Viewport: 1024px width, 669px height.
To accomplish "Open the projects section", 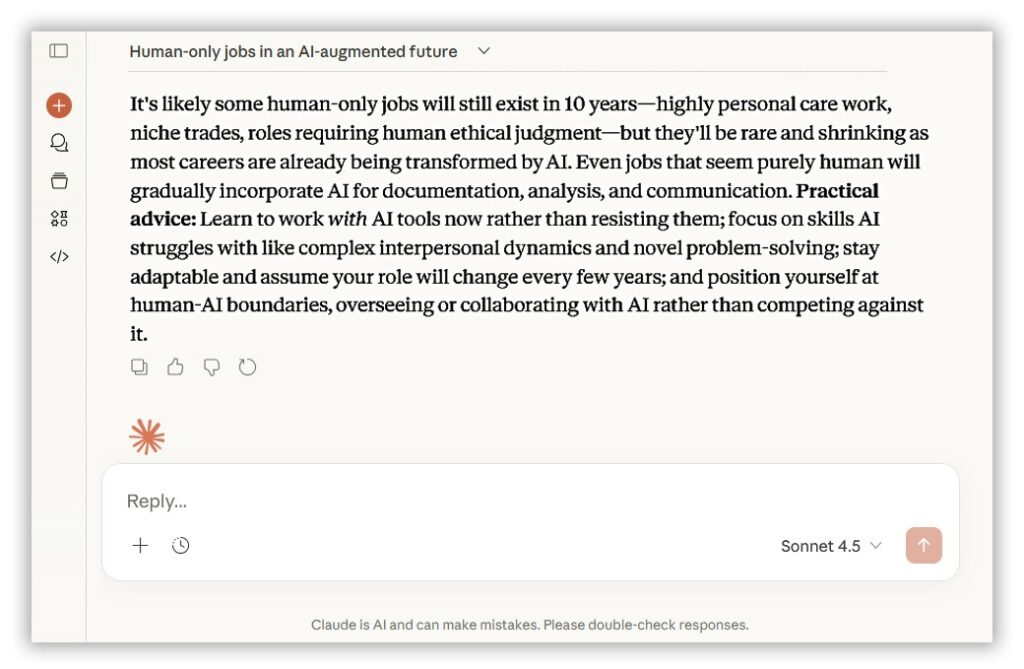I will tap(59, 181).
